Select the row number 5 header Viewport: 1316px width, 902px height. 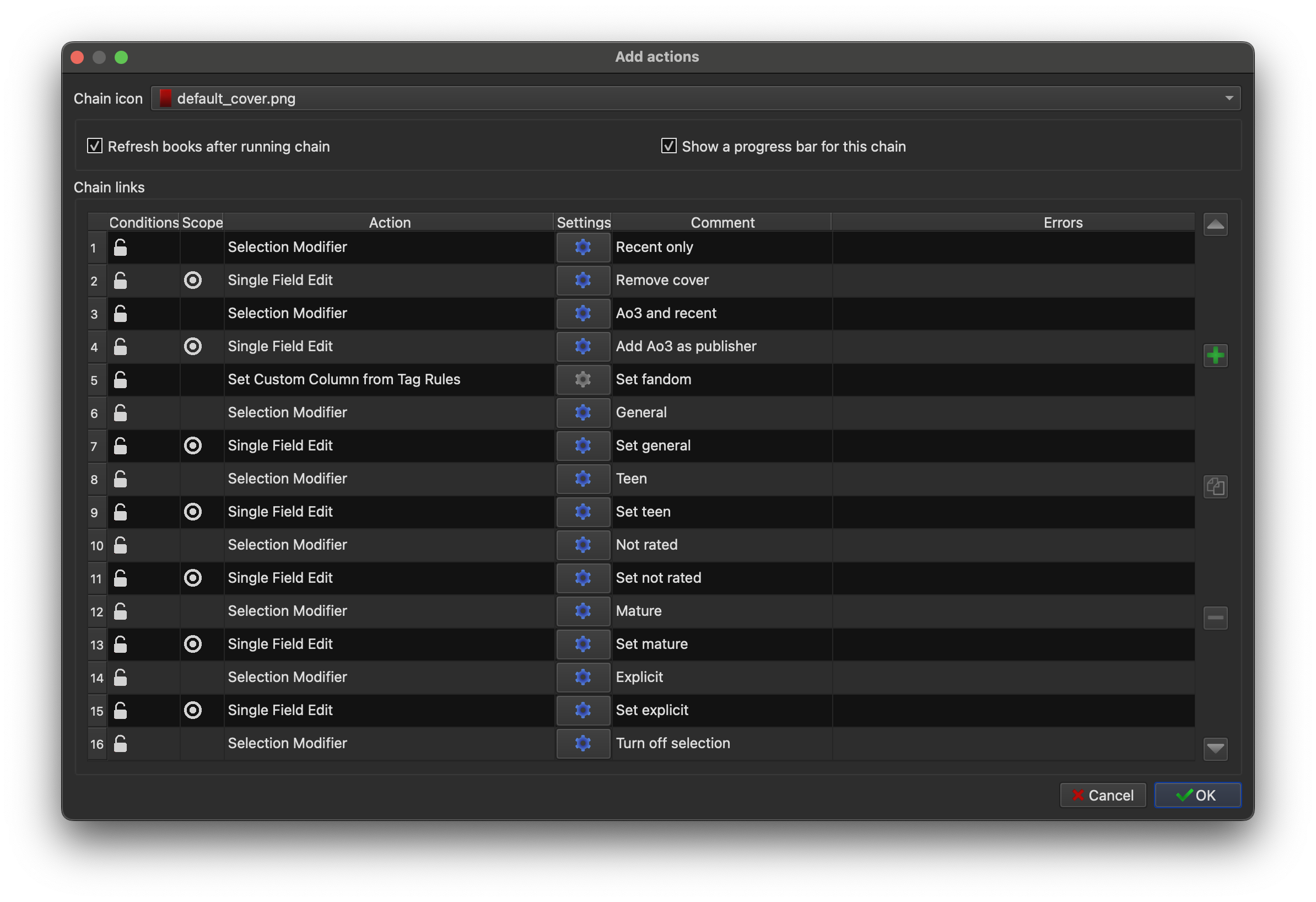click(x=97, y=380)
